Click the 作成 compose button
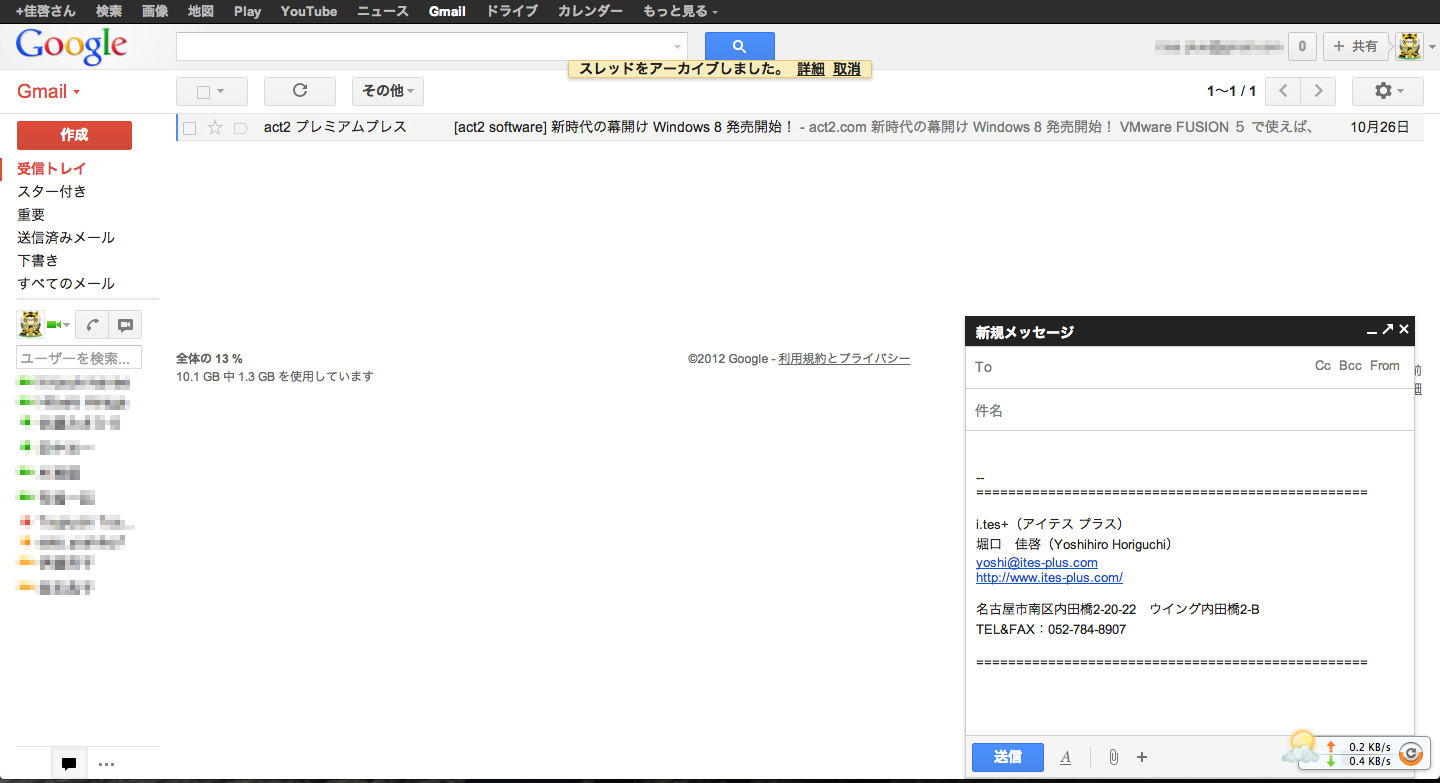Screen dimensions: 1440x783 click(74, 135)
